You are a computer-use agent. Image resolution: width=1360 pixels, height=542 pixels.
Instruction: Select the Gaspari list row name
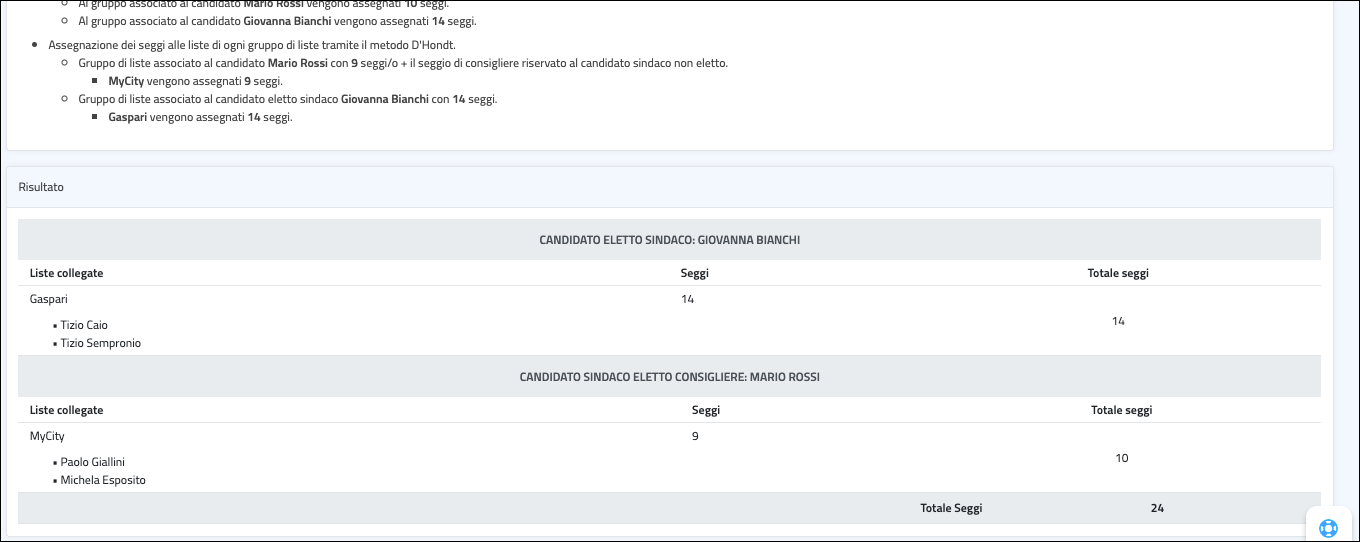tap(49, 299)
